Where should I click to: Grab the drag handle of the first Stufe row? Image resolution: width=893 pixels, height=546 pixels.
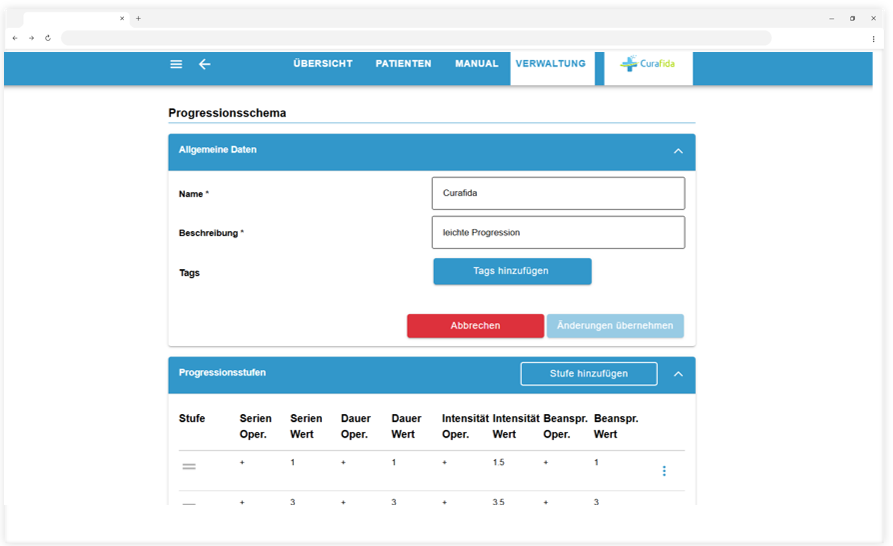coord(189,466)
